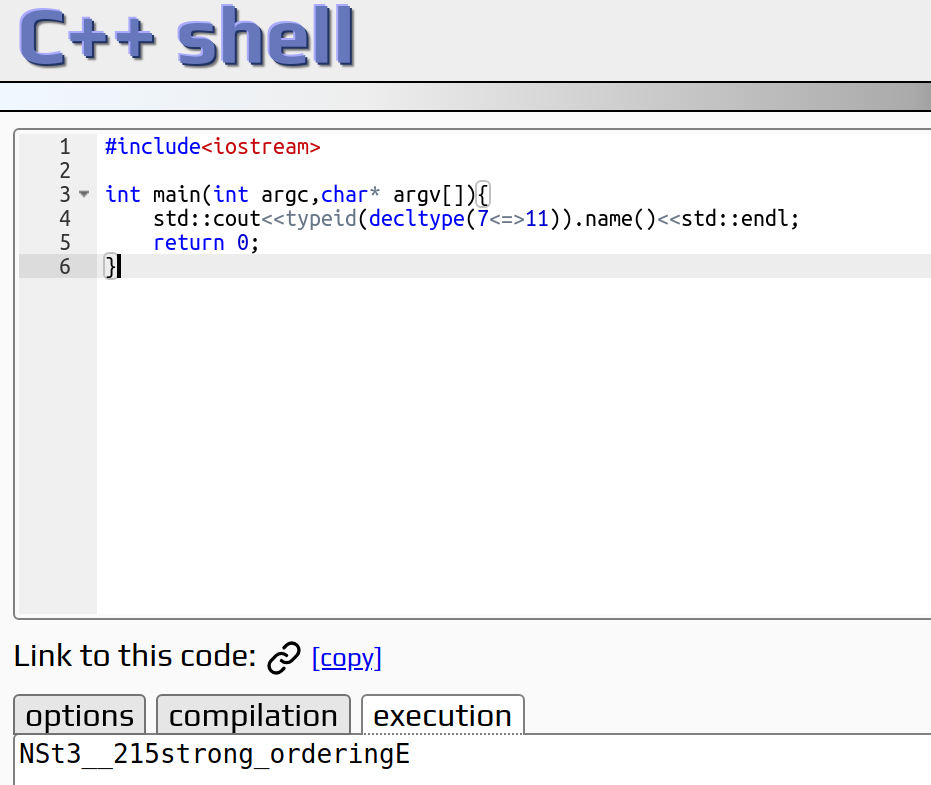The width and height of the screenshot is (931, 785).
Task: Click line number 6 in the gutter
Action: tap(65, 266)
